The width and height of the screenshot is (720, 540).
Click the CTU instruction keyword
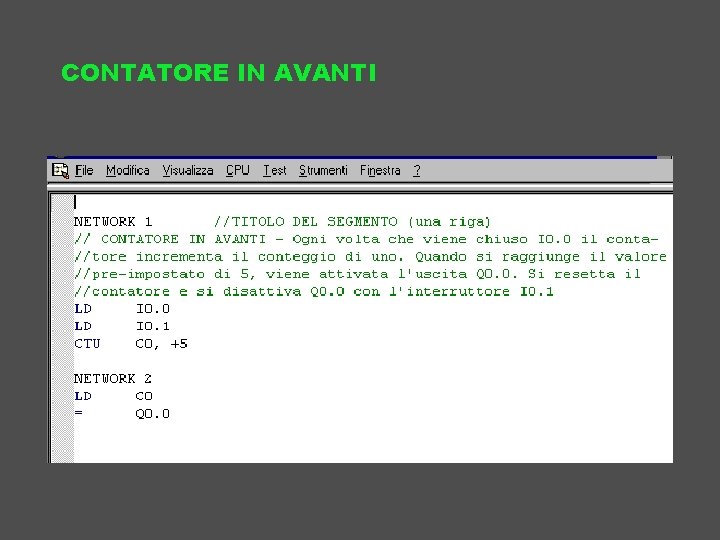(x=87, y=344)
